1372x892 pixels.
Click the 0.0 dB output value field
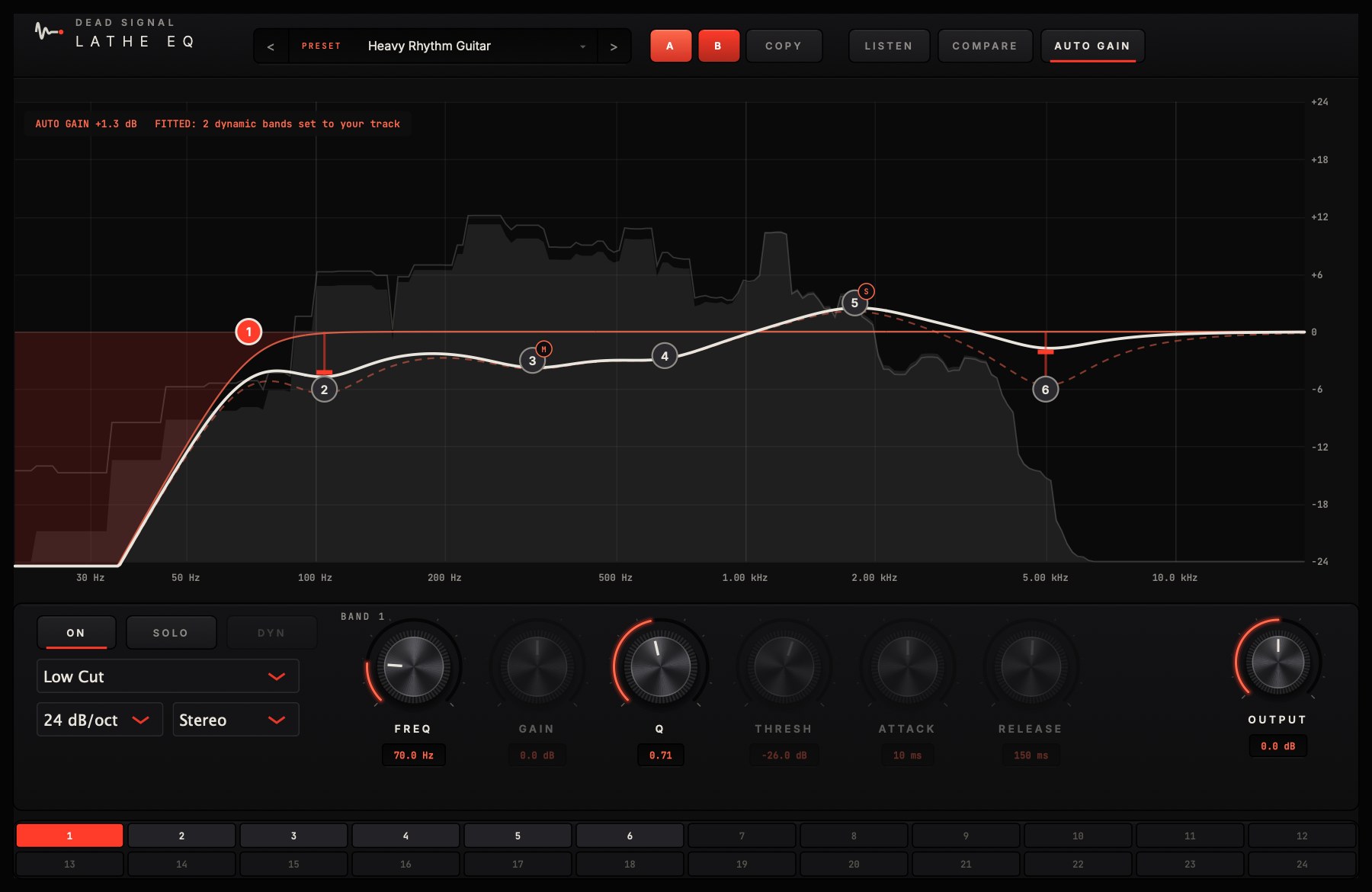pyautogui.click(x=1278, y=746)
